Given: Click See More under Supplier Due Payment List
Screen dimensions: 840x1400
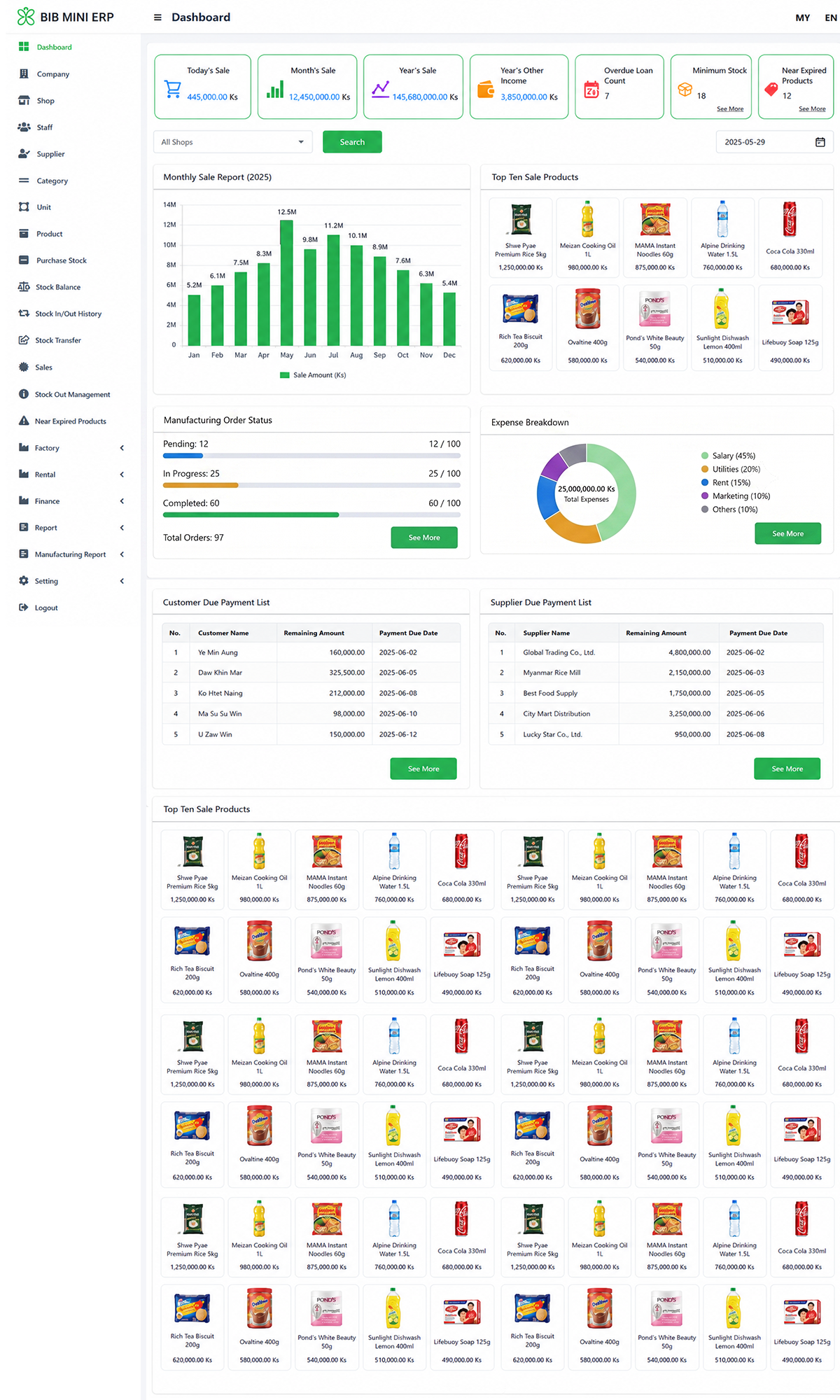Looking at the screenshot, I should (x=787, y=769).
